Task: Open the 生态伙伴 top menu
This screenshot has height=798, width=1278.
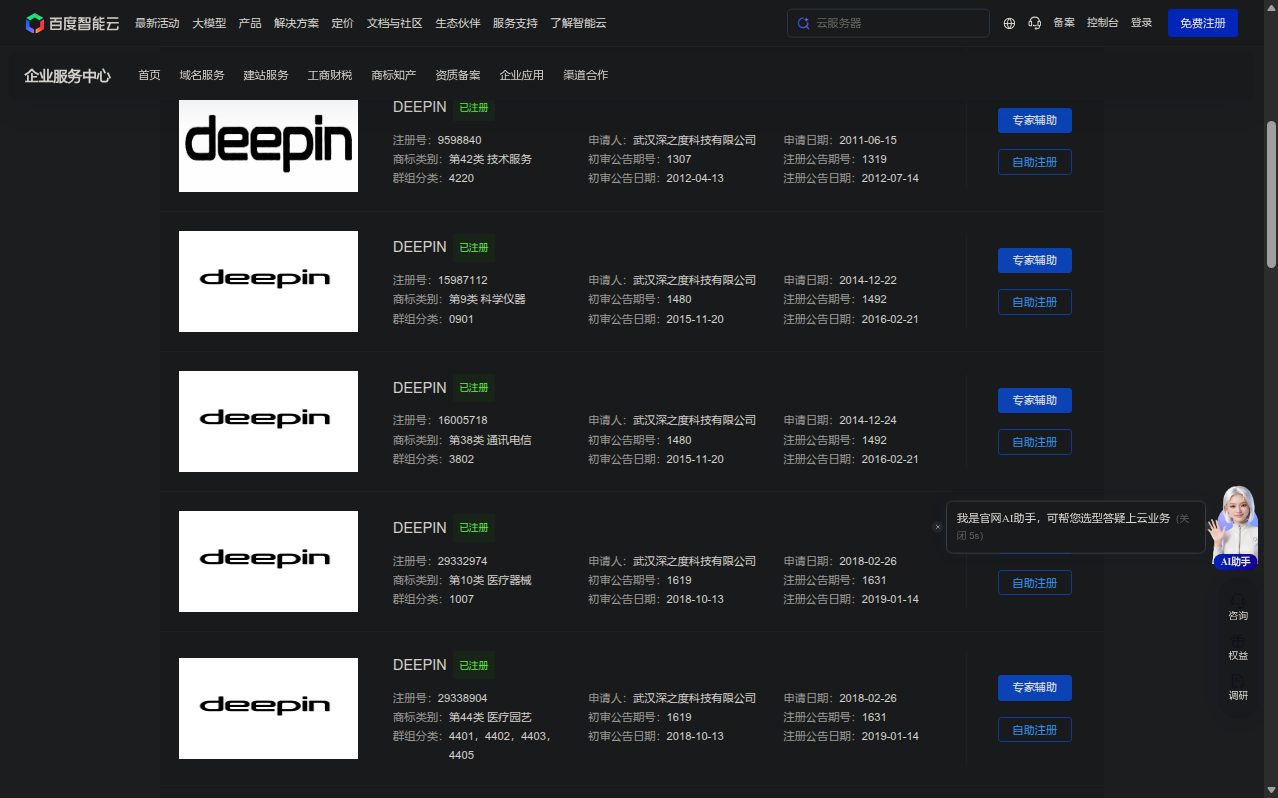Action: [x=458, y=23]
